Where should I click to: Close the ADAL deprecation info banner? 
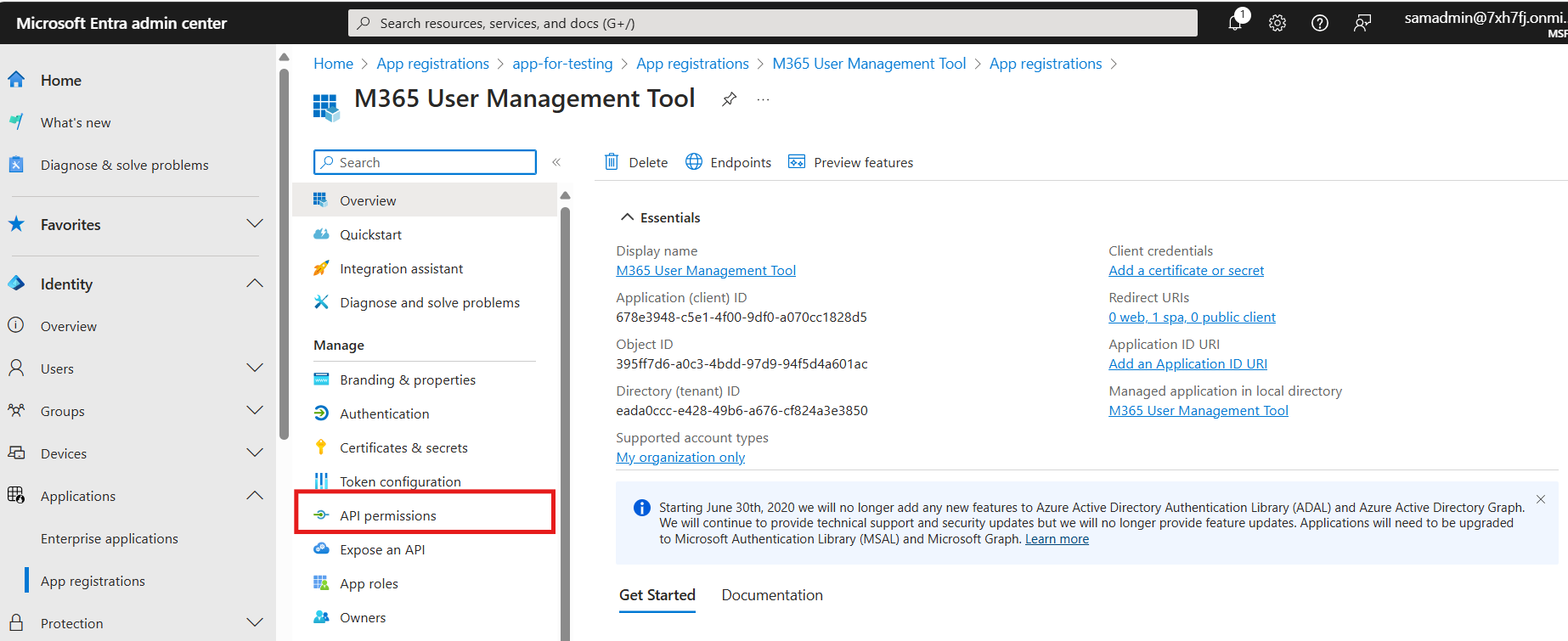coord(1541,499)
